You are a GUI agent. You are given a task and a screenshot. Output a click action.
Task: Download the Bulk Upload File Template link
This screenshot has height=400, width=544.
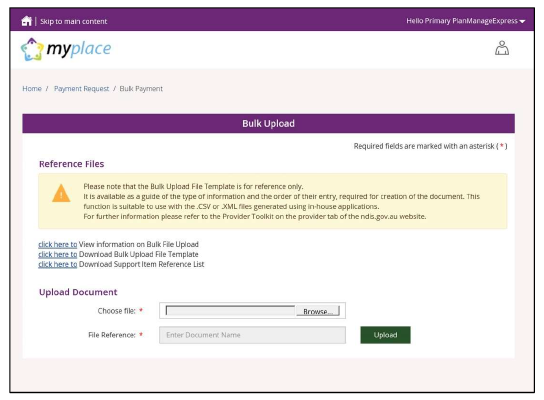pyautogui.click(x=58, y=254)
